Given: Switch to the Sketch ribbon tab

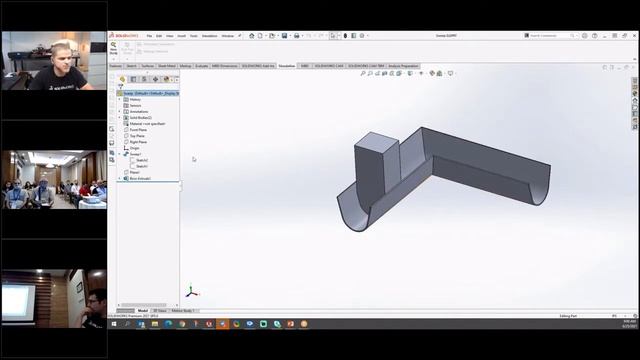Looking at the screenshot, I should click(x=131, y=66).
